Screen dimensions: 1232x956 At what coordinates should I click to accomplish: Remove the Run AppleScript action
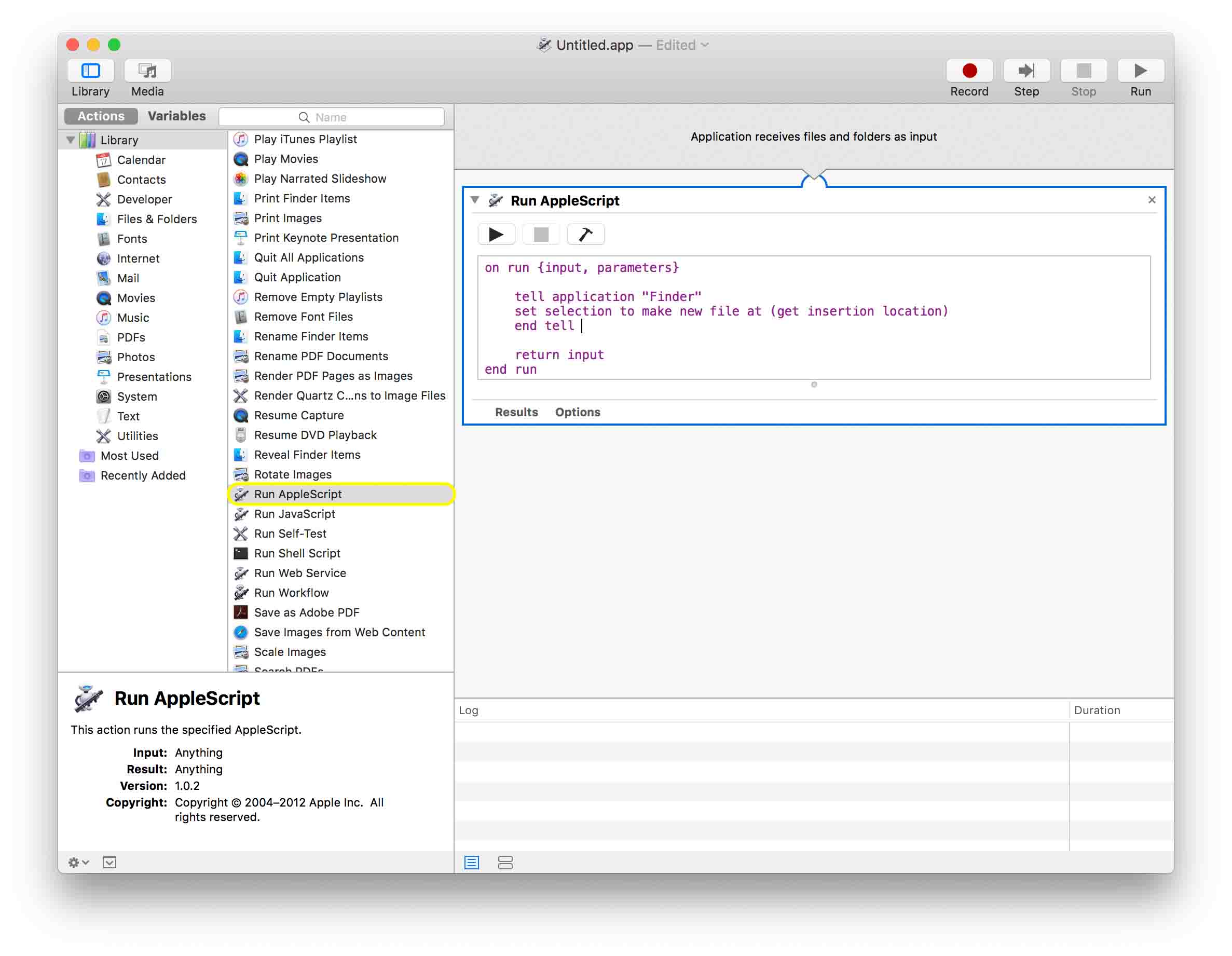pyautogui.click(x=1152, y=200)
